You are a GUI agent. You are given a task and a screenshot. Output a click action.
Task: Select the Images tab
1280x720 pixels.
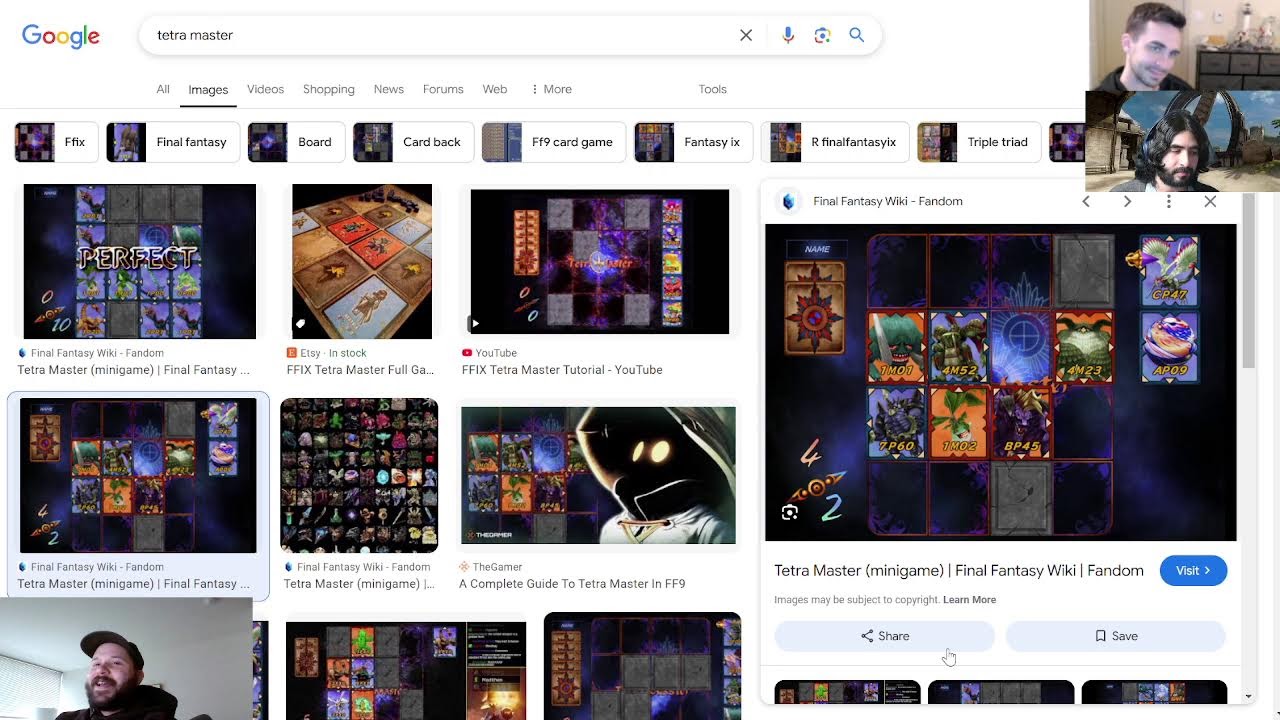point(208,90)
